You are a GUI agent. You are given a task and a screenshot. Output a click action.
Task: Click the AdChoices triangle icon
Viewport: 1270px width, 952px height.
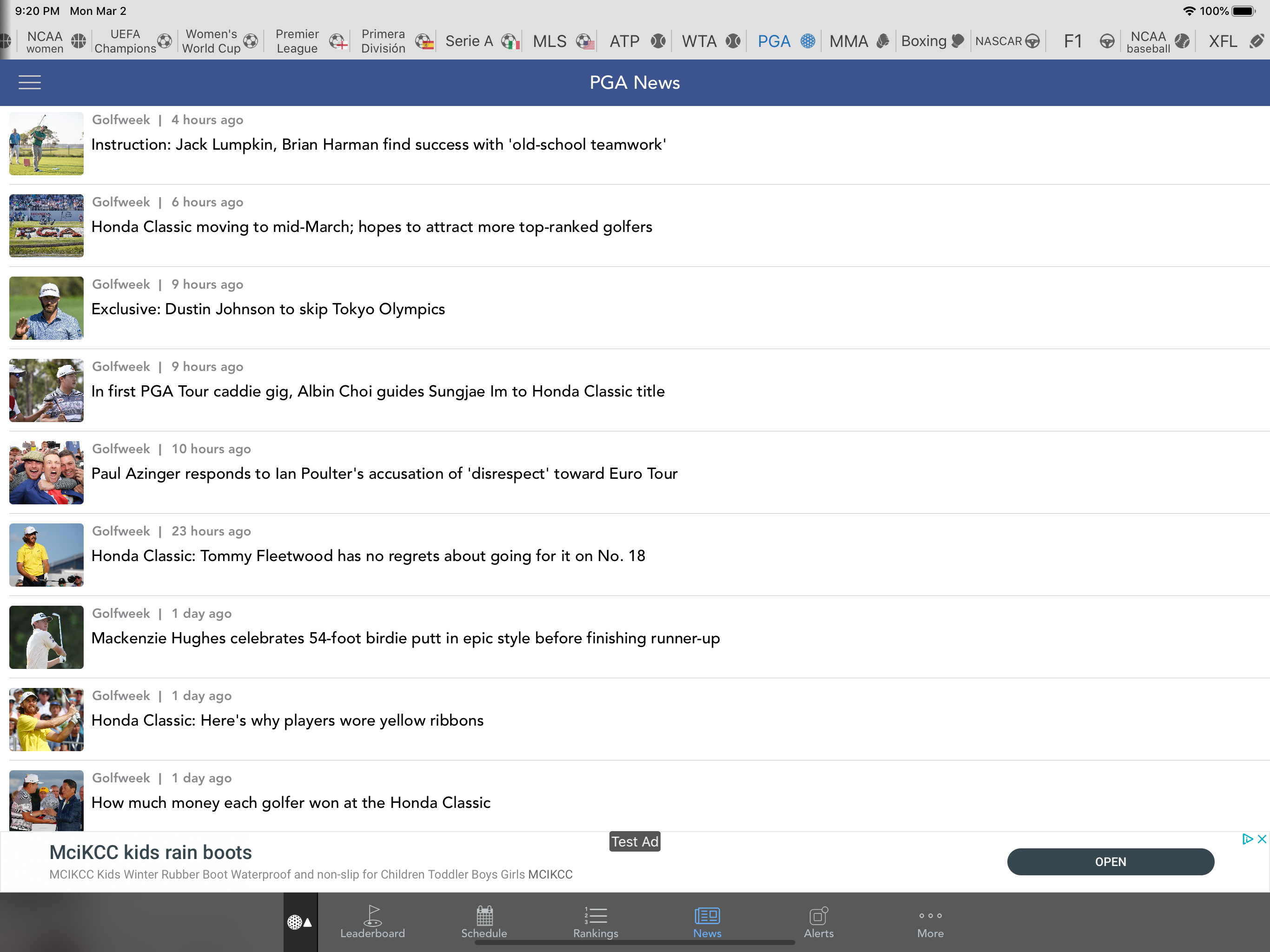[1246, 839]
